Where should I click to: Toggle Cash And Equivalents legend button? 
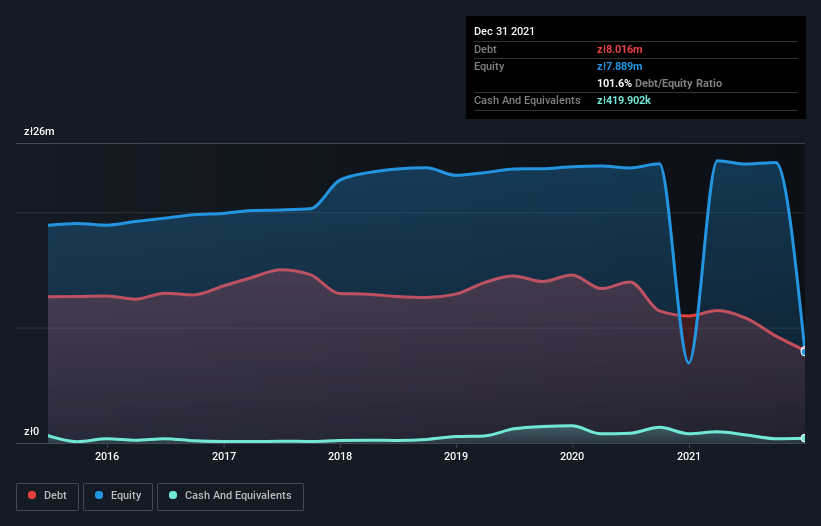(x=230, y=496)
